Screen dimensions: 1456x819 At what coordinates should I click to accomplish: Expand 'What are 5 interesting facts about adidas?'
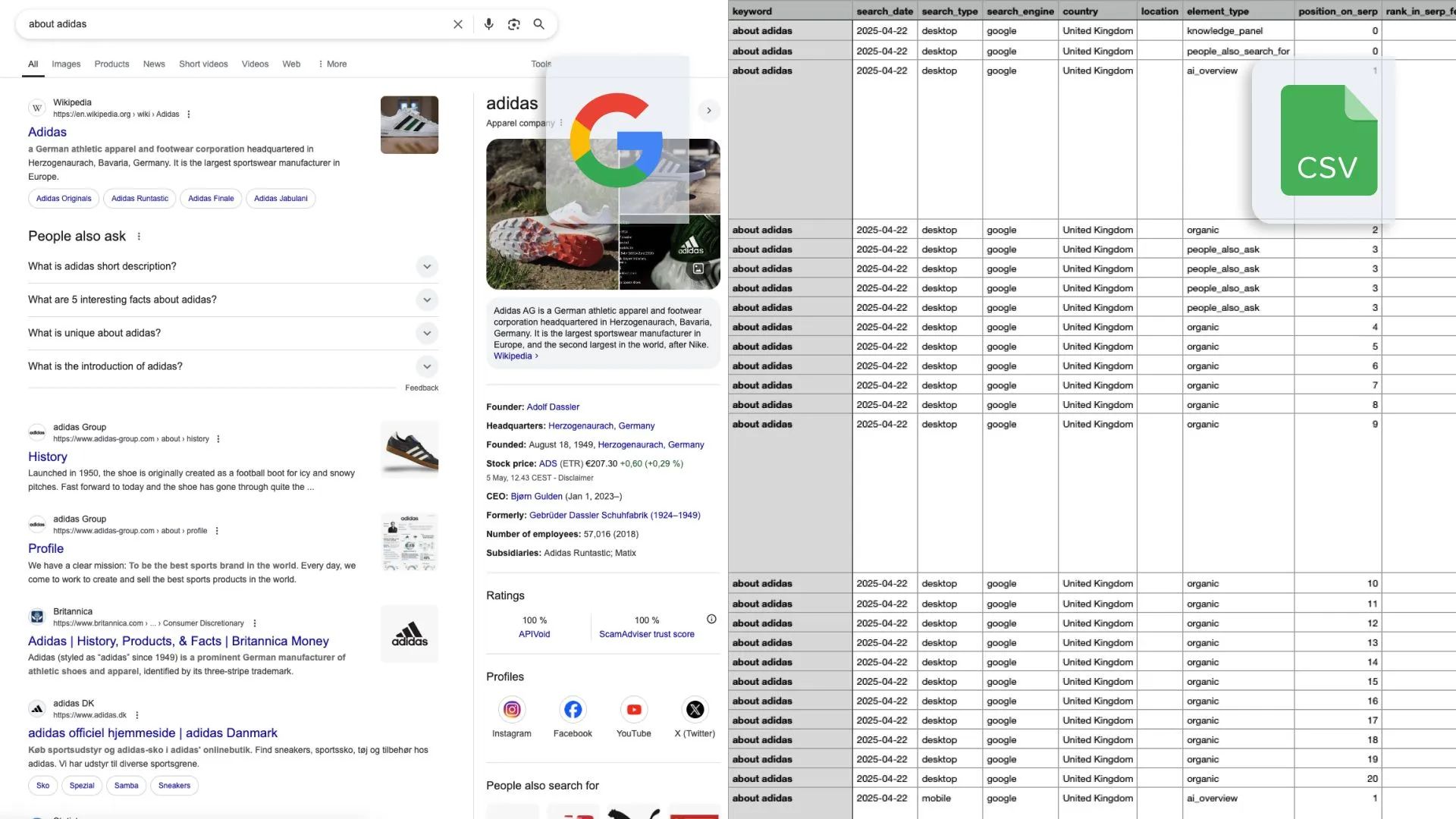click(x=427, y=300)
